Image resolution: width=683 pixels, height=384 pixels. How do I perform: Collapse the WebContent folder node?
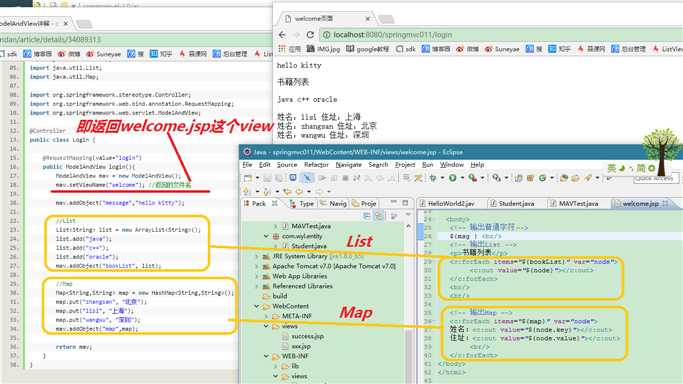(257, 306)
